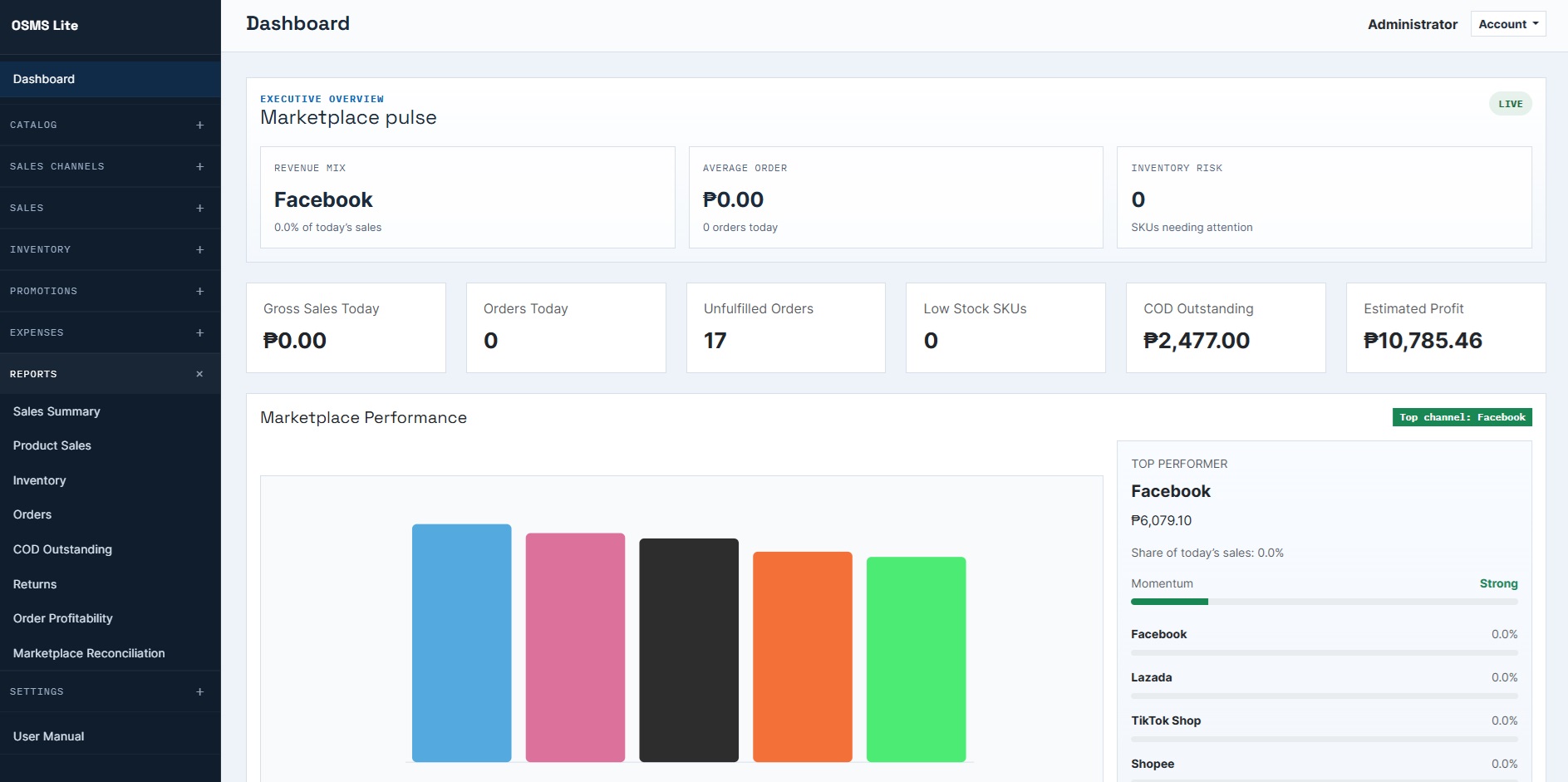
Task: Open the Account dropdown menu
Action: [x=1508, y=24]
